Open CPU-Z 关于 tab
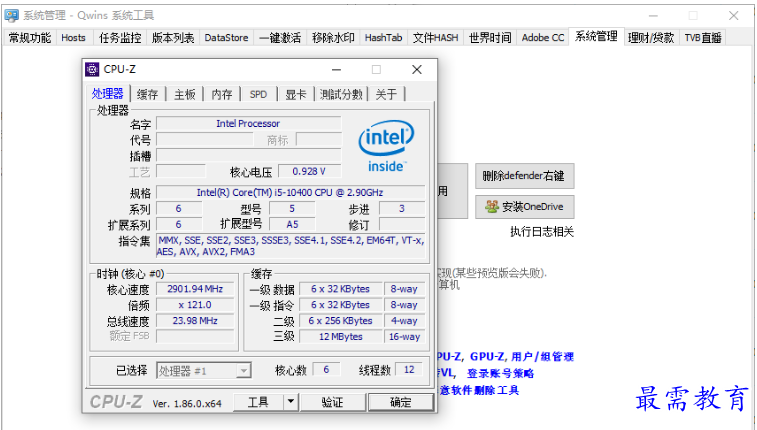Image resolution: width=757 pixels, height=430 pixels. (386, 95)
